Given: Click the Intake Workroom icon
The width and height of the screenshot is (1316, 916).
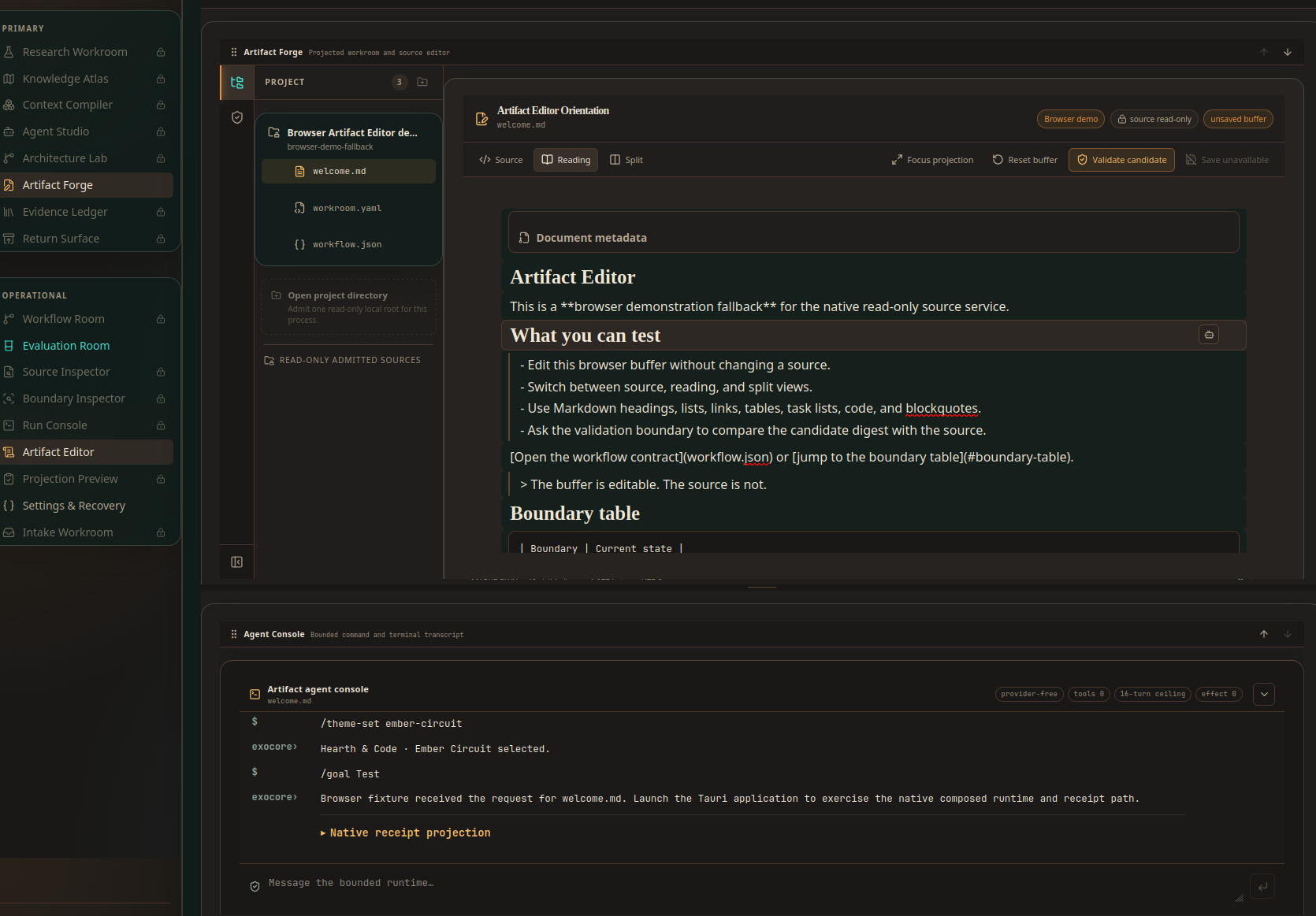Looking at the screenshot, I should (9, 532).
